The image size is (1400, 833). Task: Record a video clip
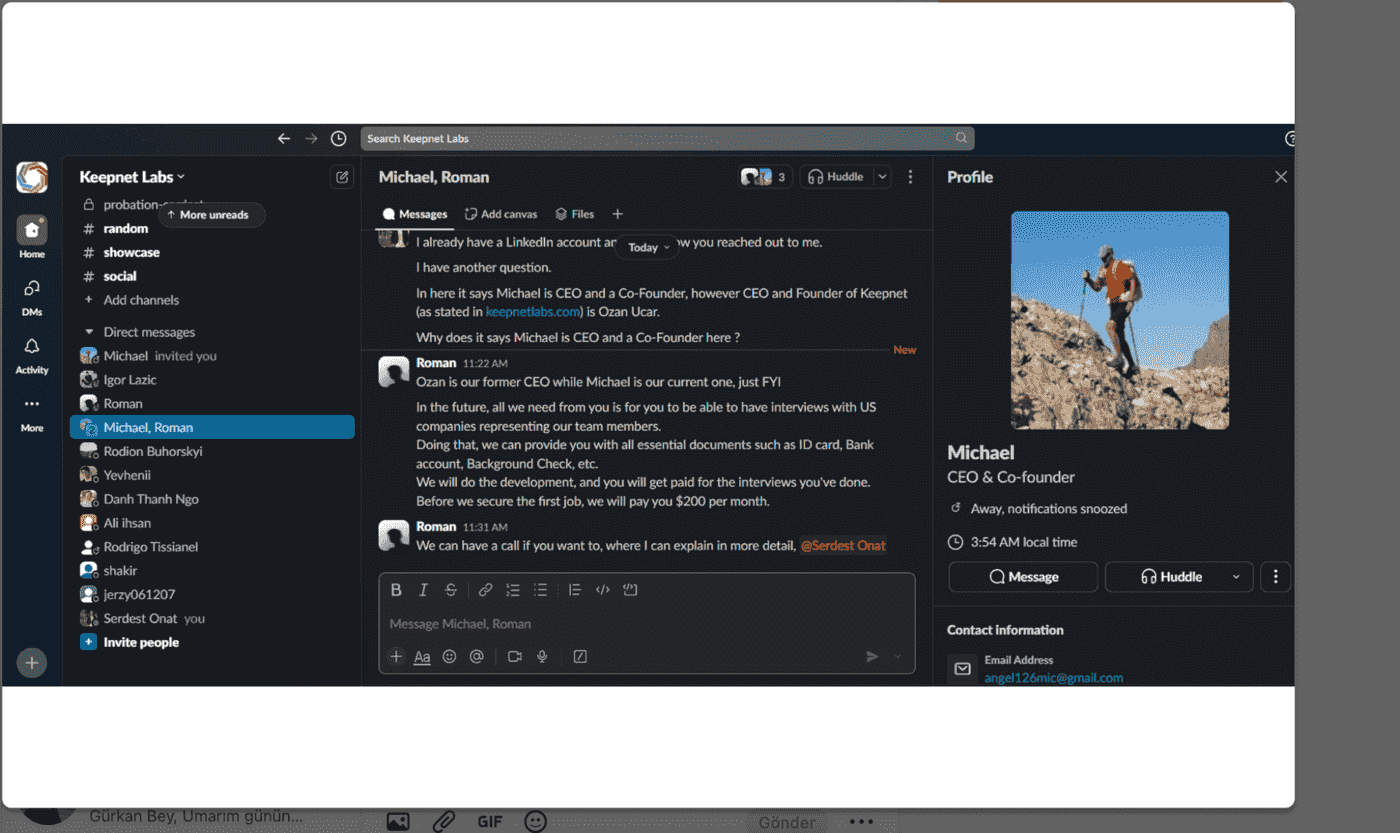click(515, 657)
